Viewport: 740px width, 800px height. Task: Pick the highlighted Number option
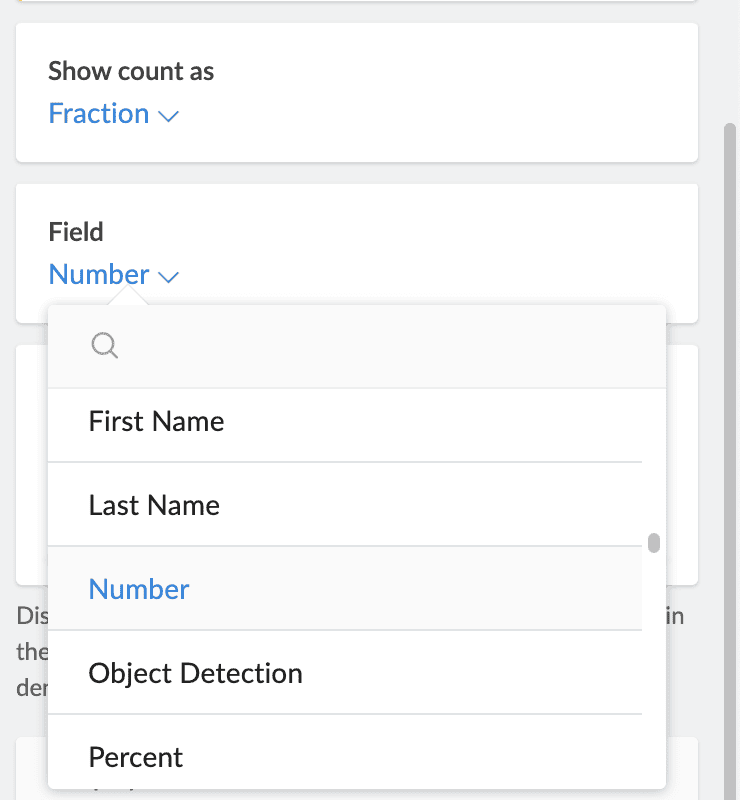139,589
